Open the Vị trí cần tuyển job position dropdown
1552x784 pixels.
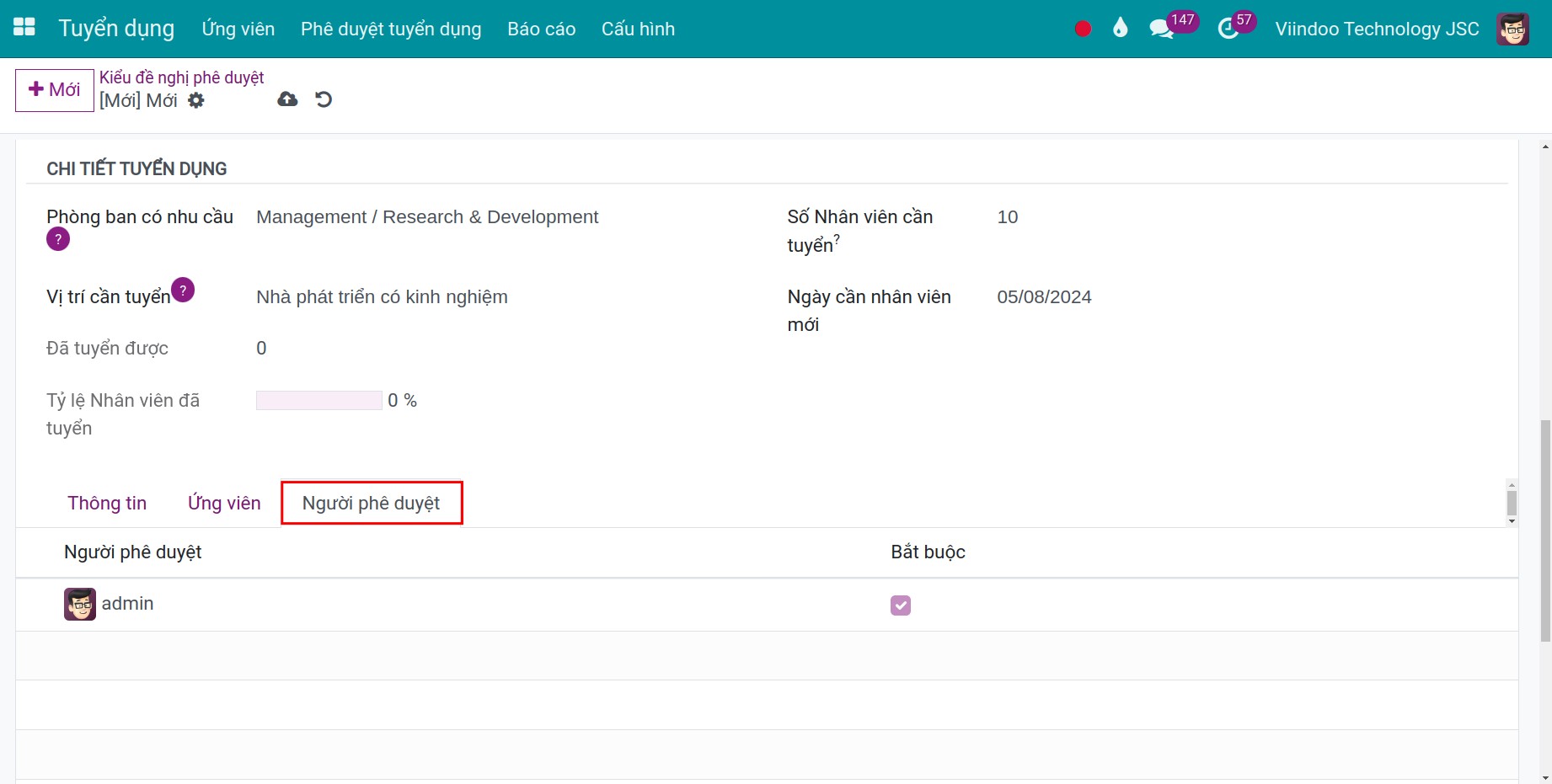(x=382, y=297)
